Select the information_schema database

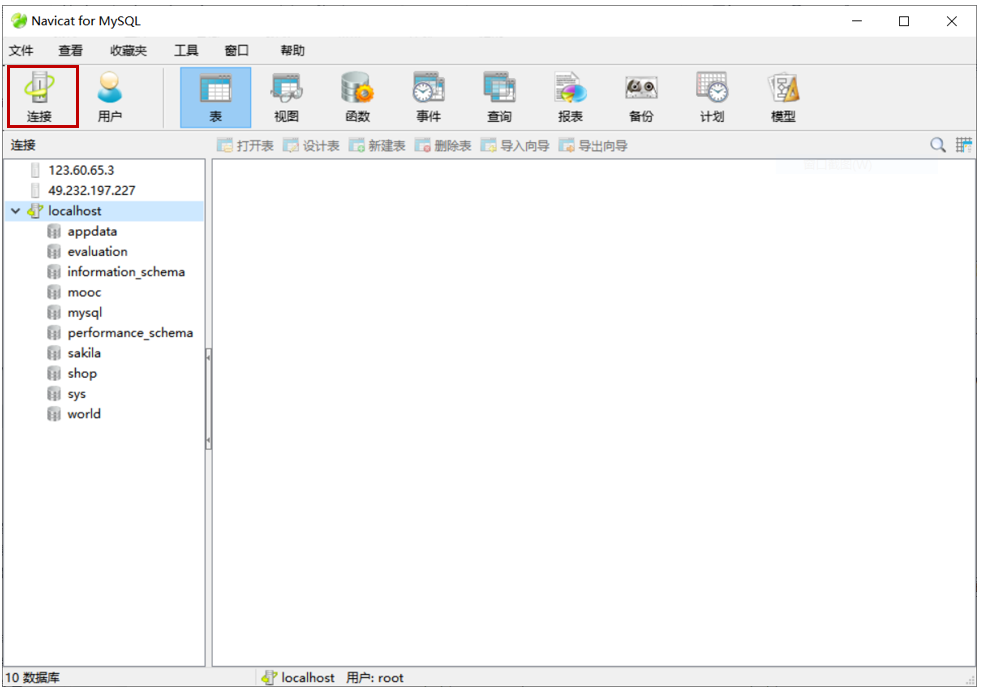126,272
